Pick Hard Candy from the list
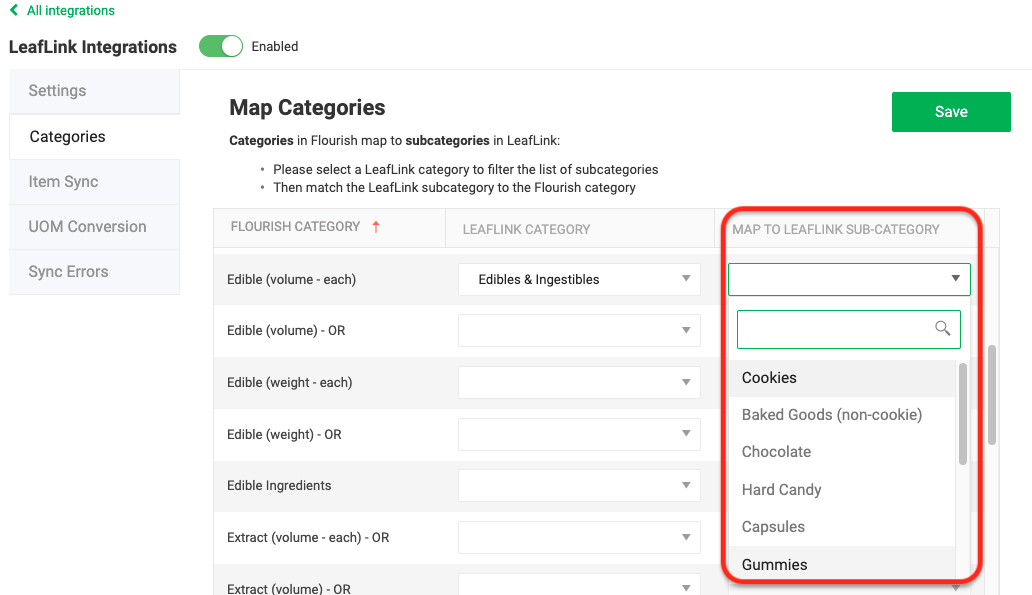This screenshot has height=595, width=1032. click(842, 490)
